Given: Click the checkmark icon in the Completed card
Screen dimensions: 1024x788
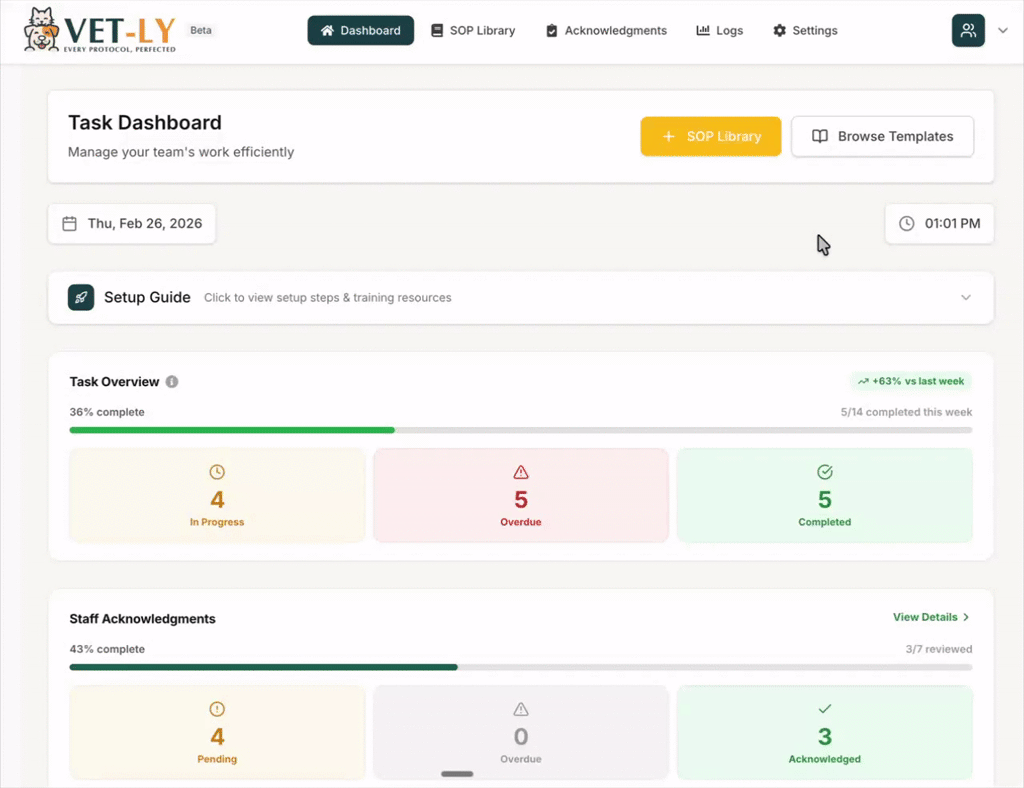Looking at the screenshot, I should 824,472.
